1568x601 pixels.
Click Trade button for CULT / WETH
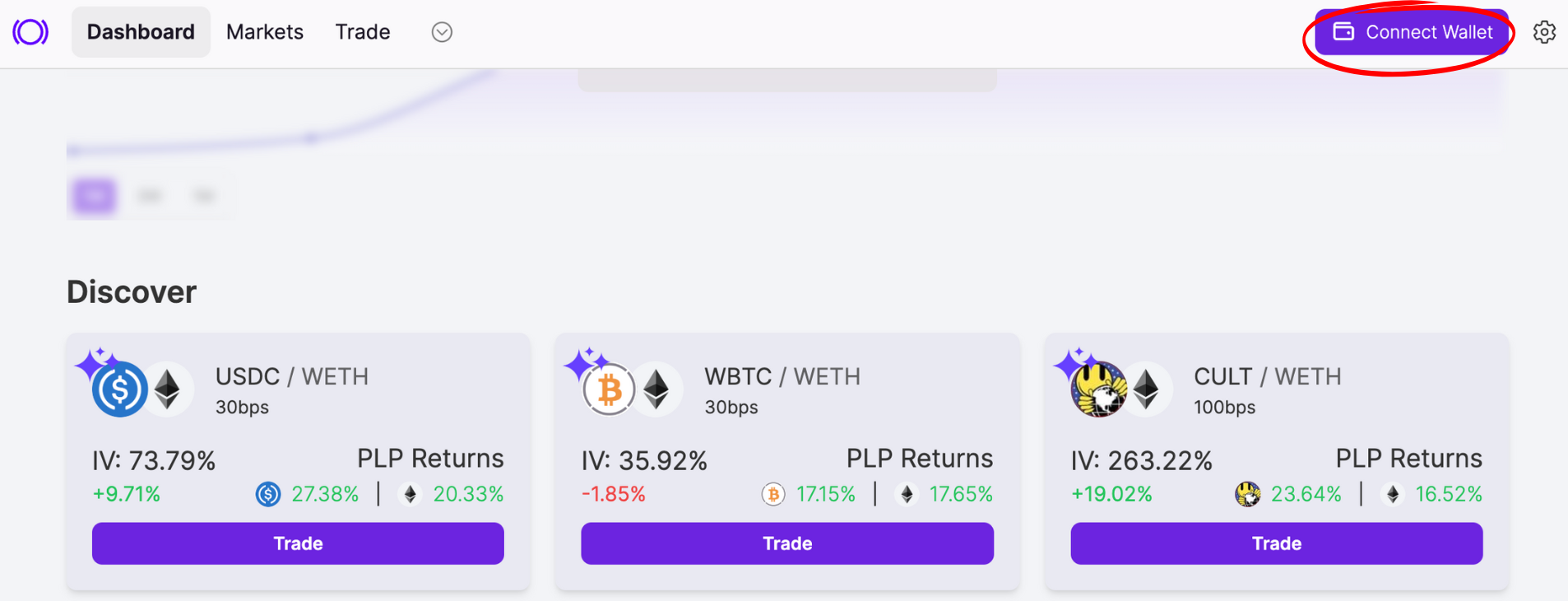point(1276,543)
